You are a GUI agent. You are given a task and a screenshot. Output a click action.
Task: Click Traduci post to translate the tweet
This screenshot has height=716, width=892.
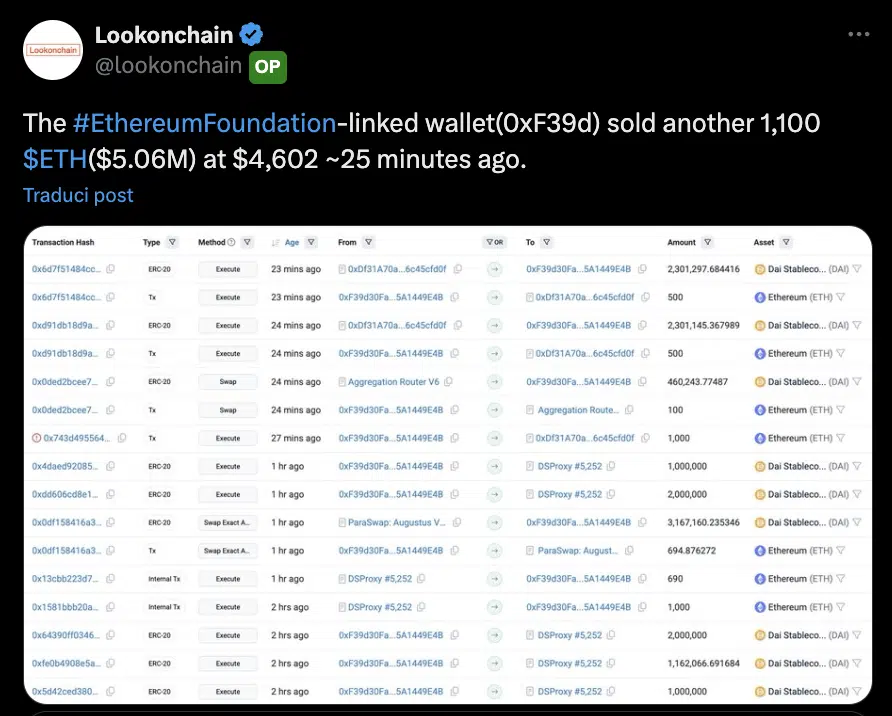click(x=78, y=195)
